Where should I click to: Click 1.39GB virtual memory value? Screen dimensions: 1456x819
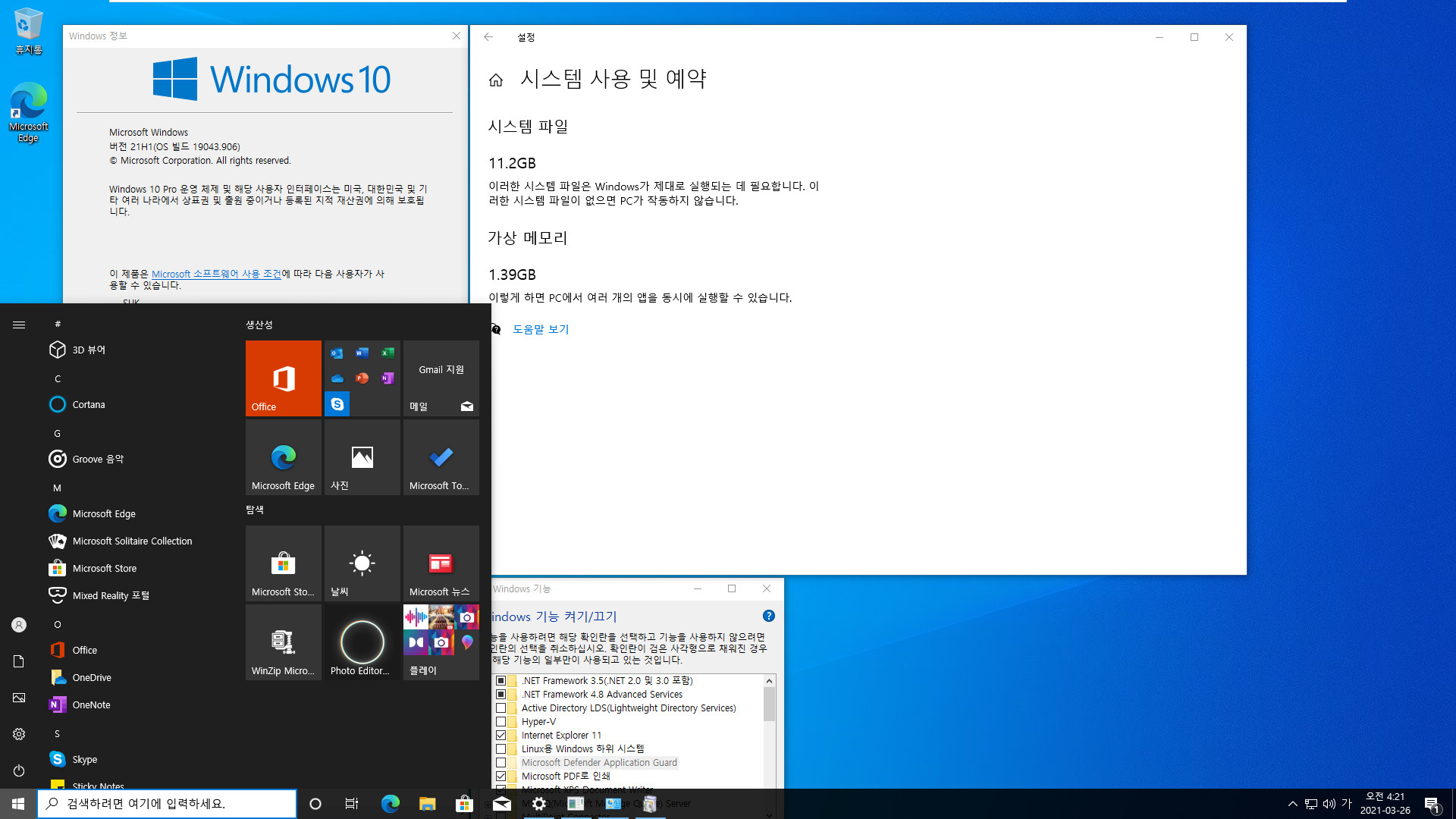(512, 275)
